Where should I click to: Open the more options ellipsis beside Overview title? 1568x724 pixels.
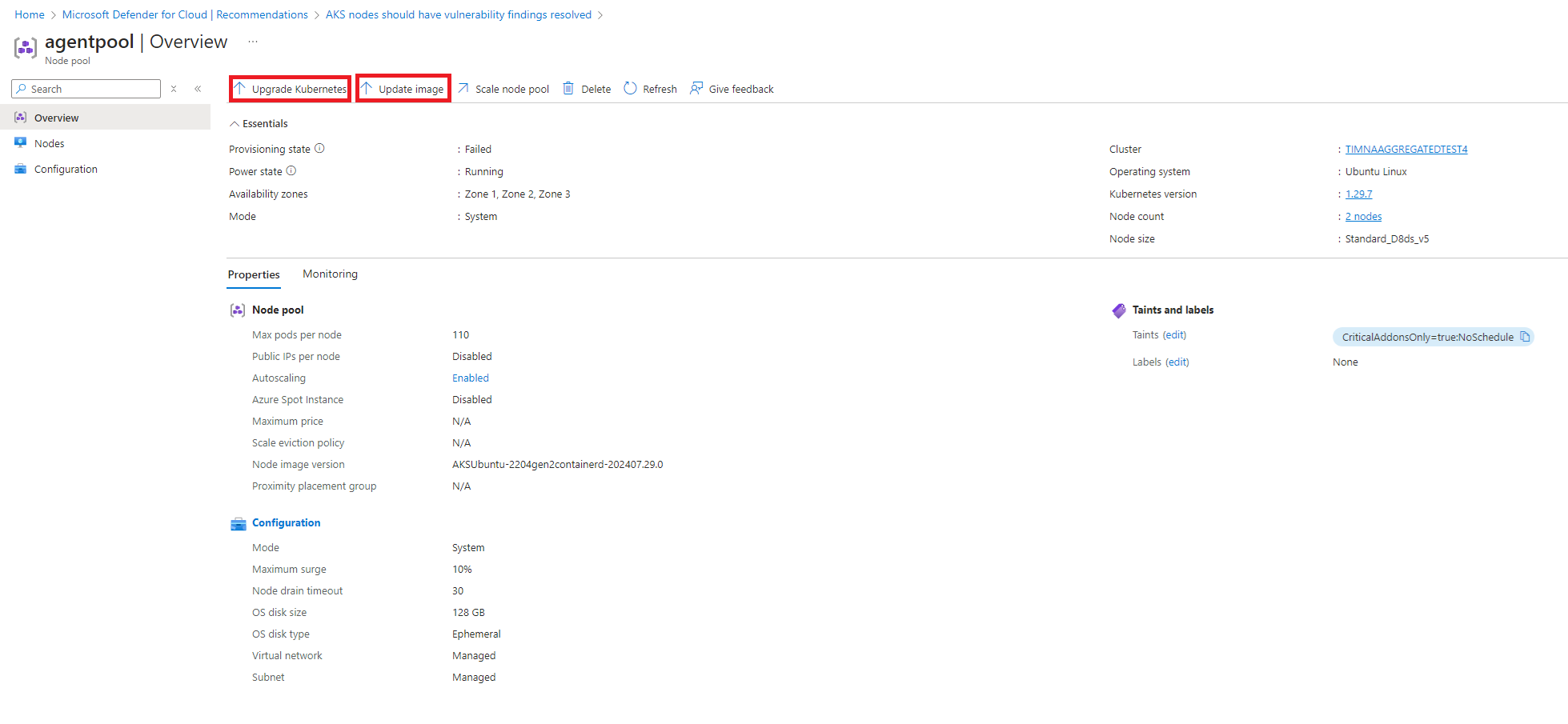click(253, 42)
